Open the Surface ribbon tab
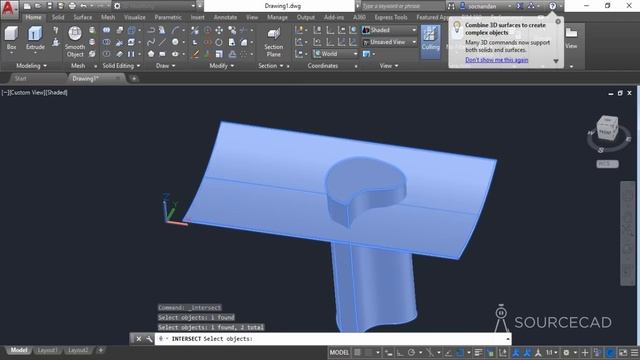Screen dimensions: 640x360 (x=82, y=17)
